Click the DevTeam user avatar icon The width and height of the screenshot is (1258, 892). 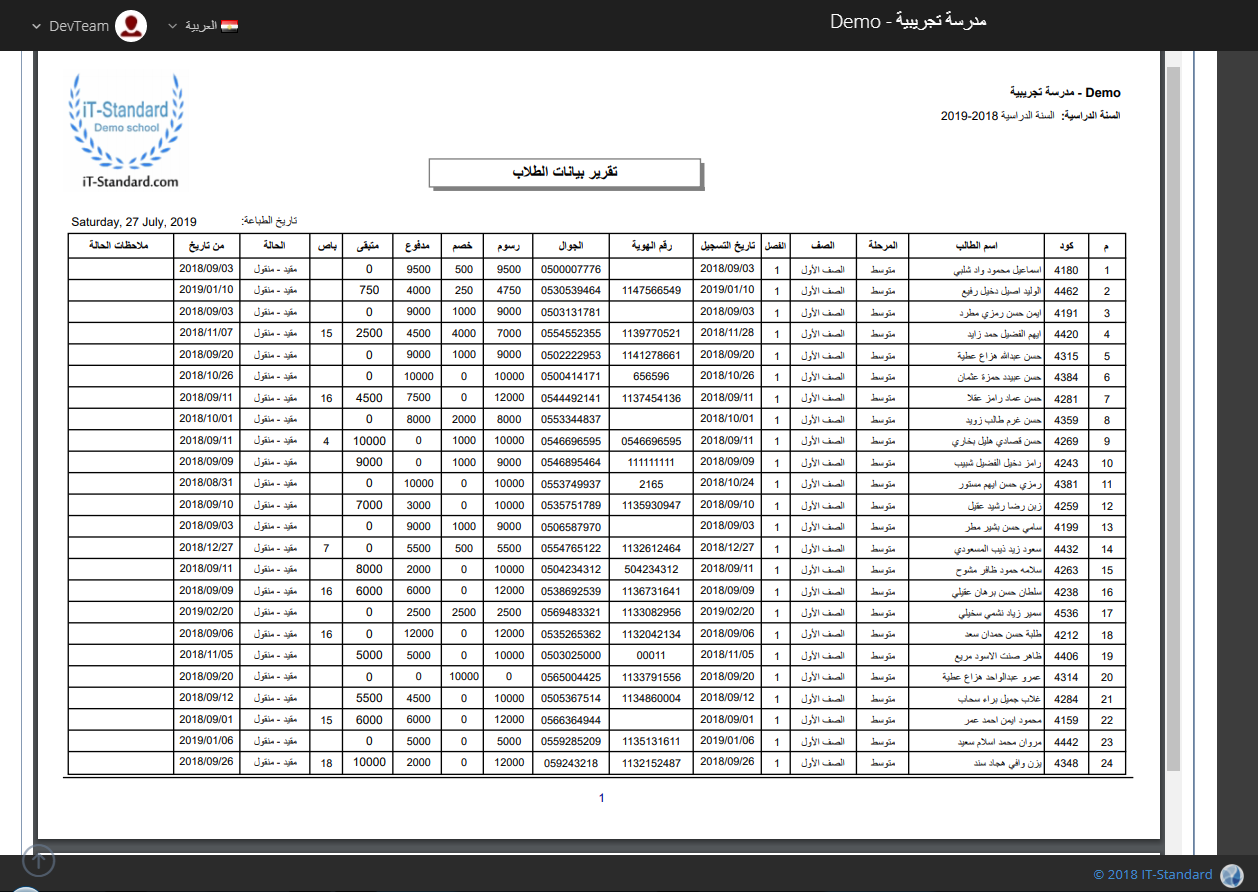coord(131,26)
